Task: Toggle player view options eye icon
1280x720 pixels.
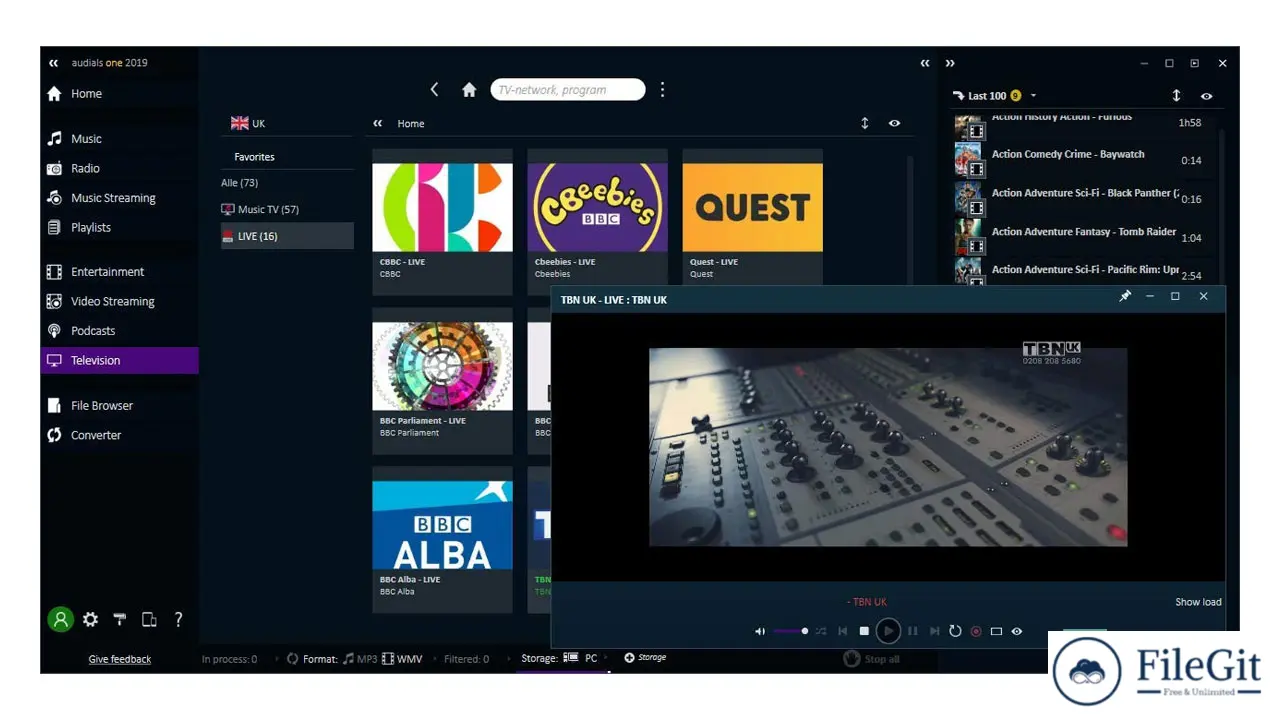Action: click(x=1017, y=631)
